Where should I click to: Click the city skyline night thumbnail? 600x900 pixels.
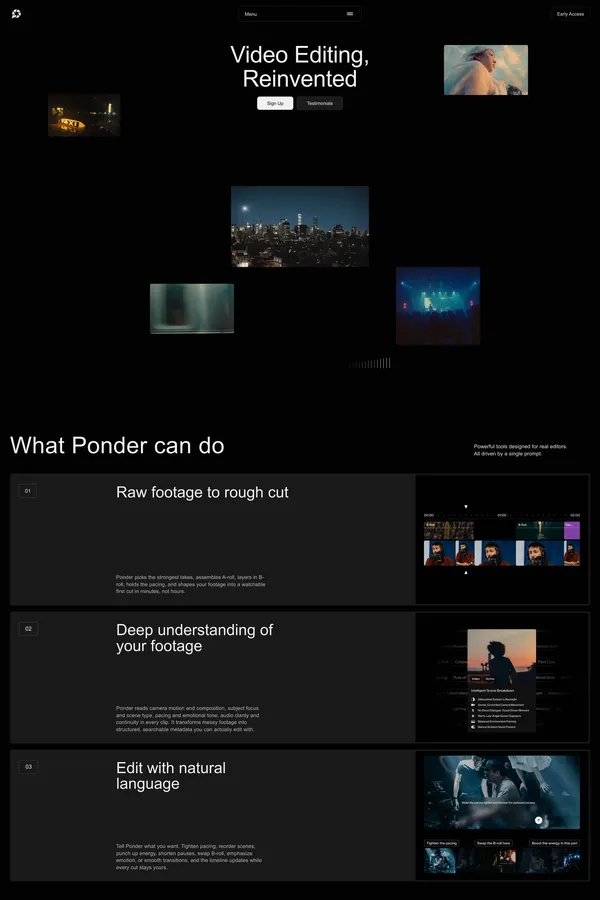click(300, 226)
